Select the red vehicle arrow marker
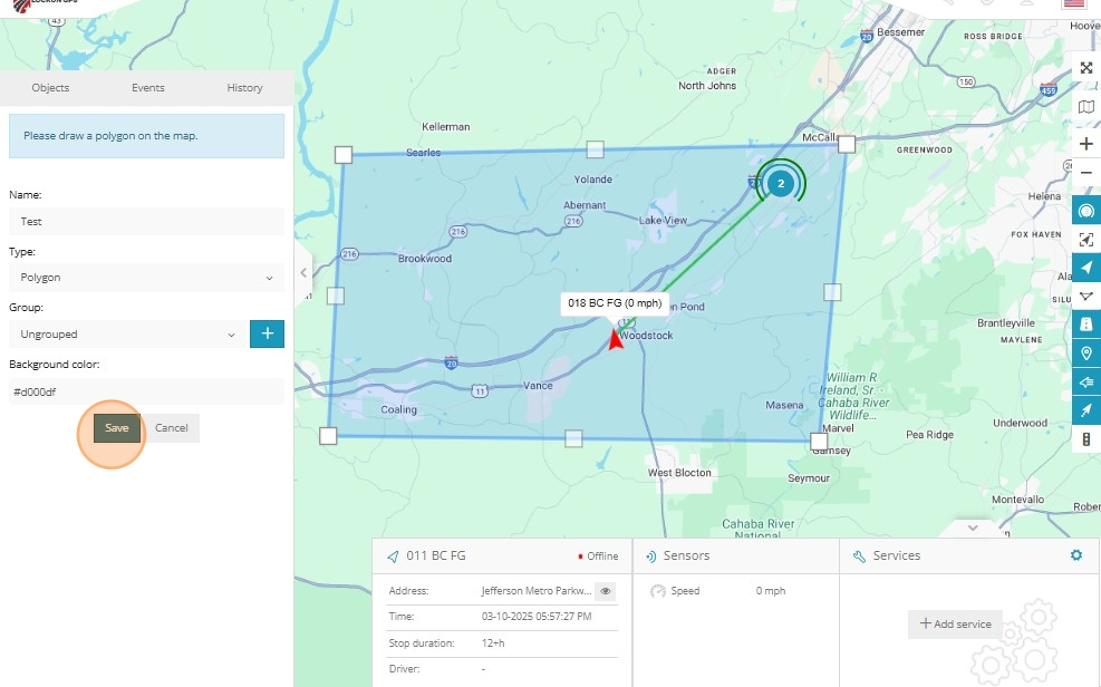Screen dimensions: 1101x687 coord(615,339)
